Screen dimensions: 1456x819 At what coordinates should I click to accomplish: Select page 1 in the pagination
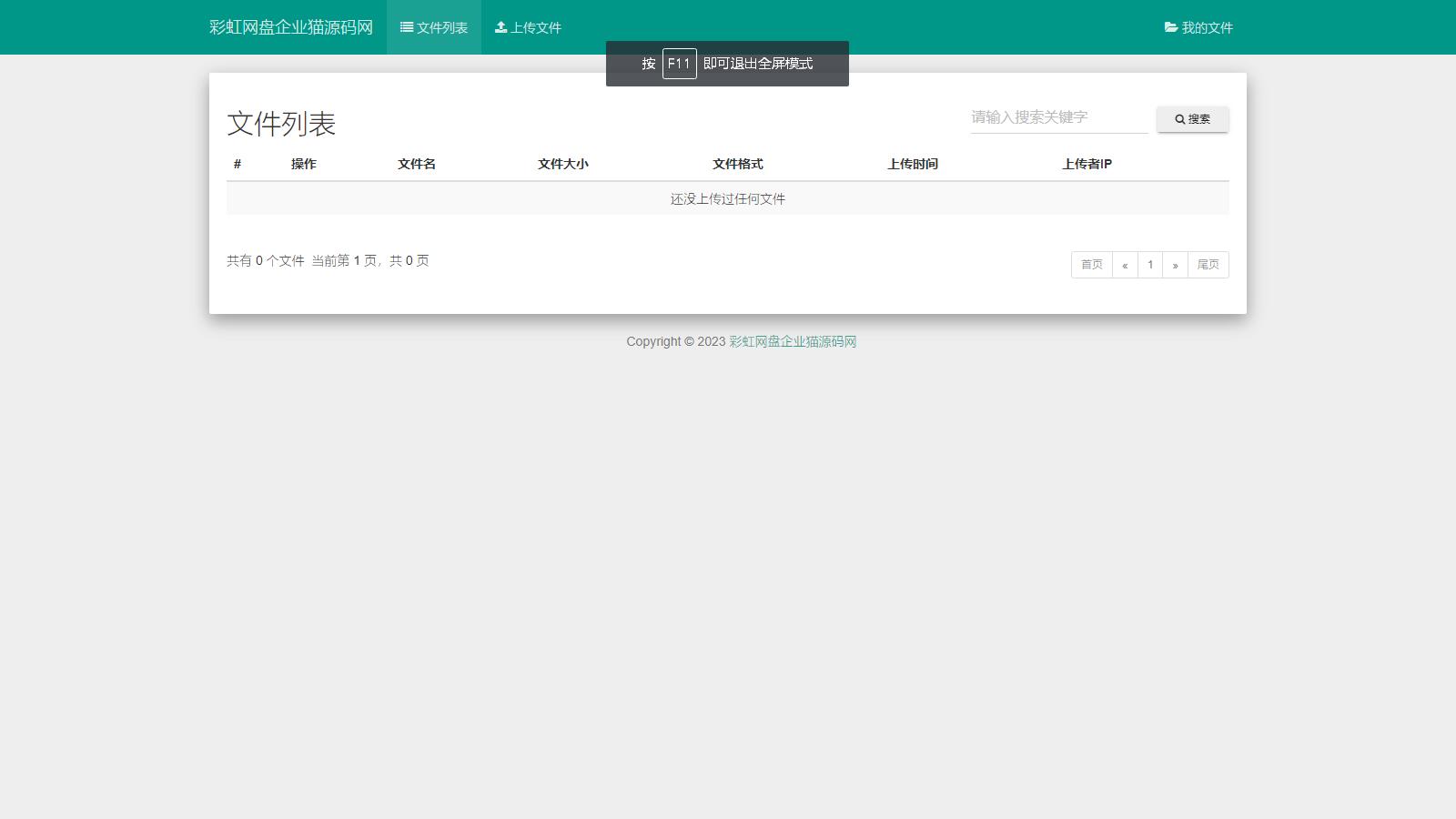1150,265
